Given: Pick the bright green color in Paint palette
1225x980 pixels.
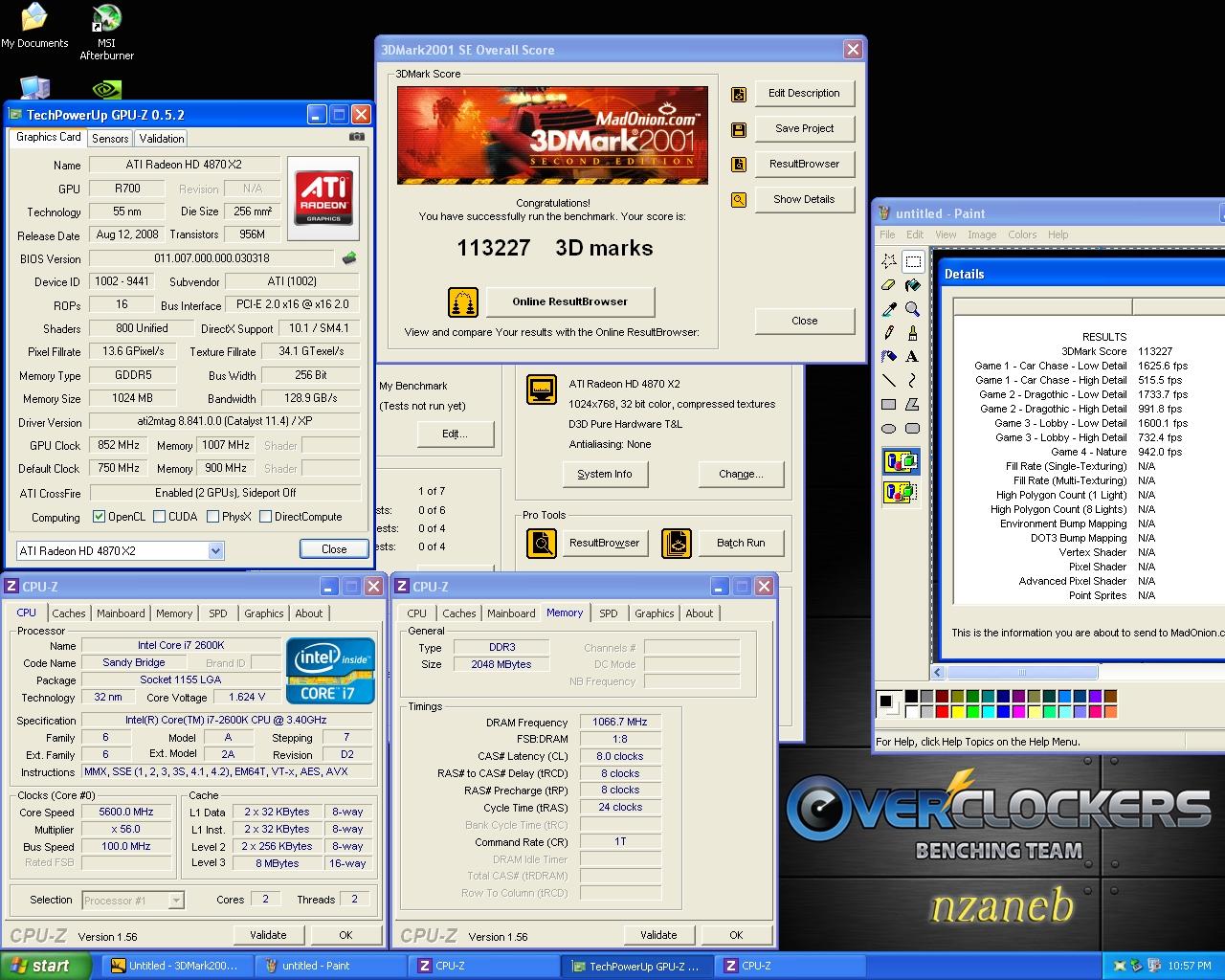Looking at the screenshot, I should [x=973, y=711].
